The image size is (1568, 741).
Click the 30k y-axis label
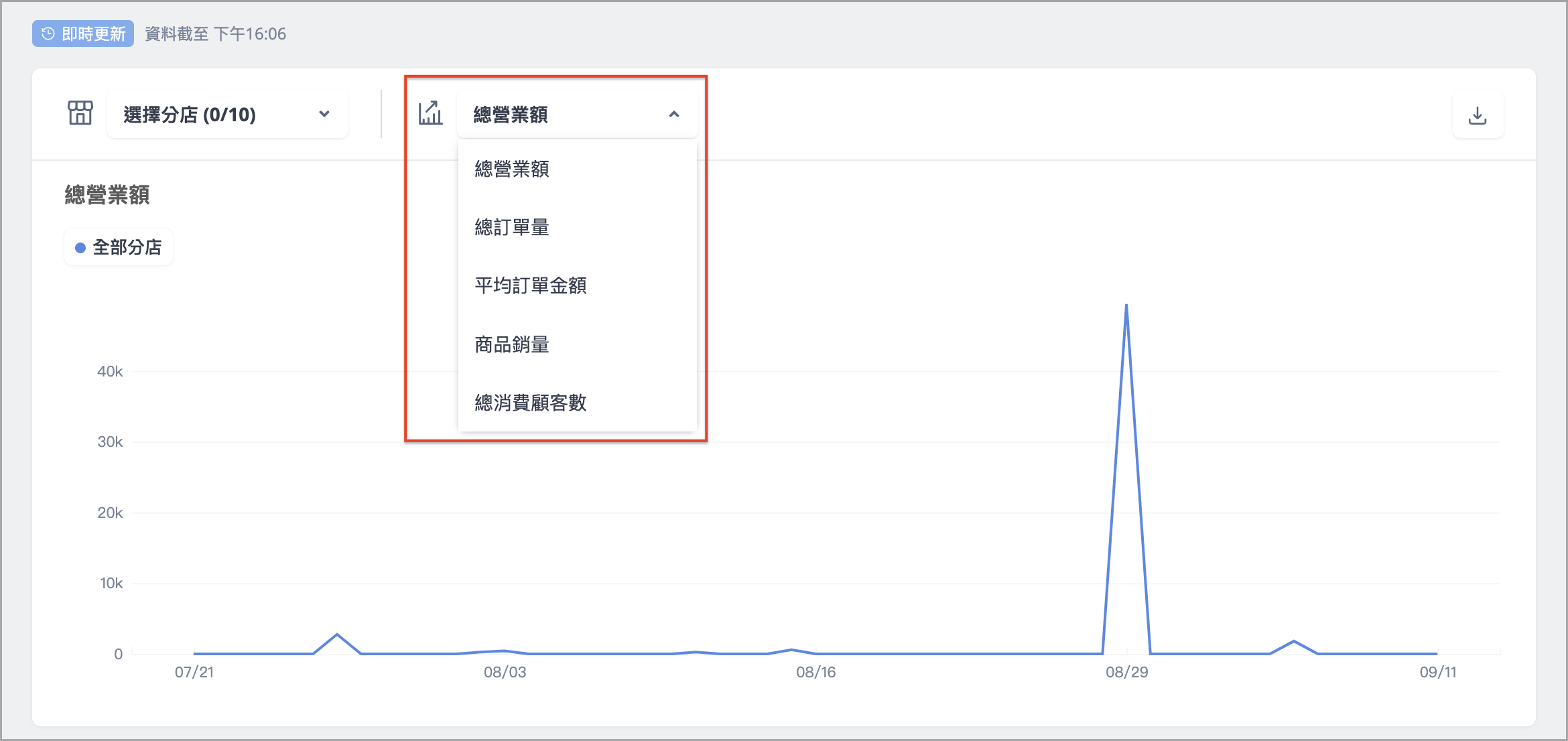pos(110,442)
